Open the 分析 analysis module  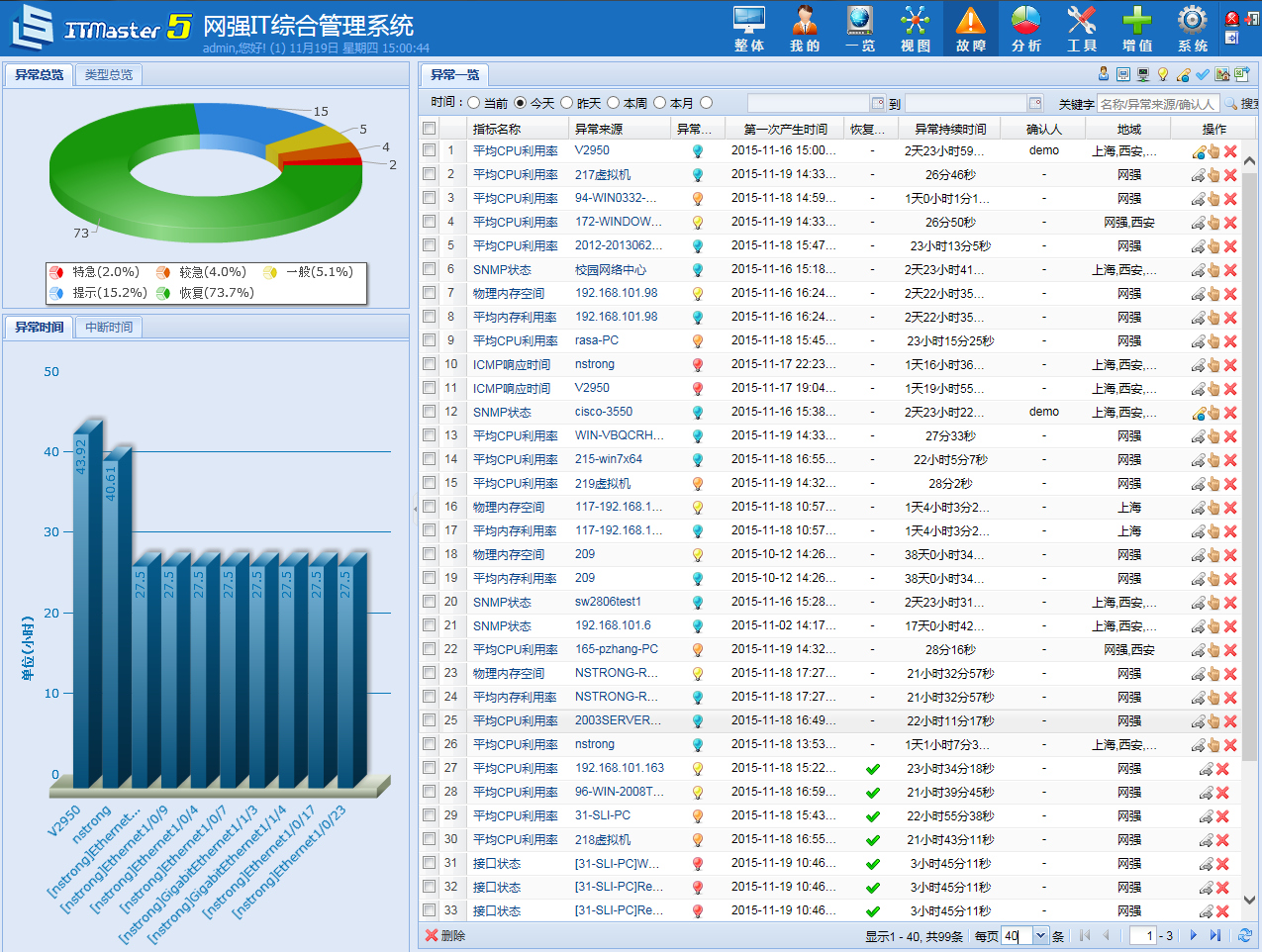click(1026, 28)
